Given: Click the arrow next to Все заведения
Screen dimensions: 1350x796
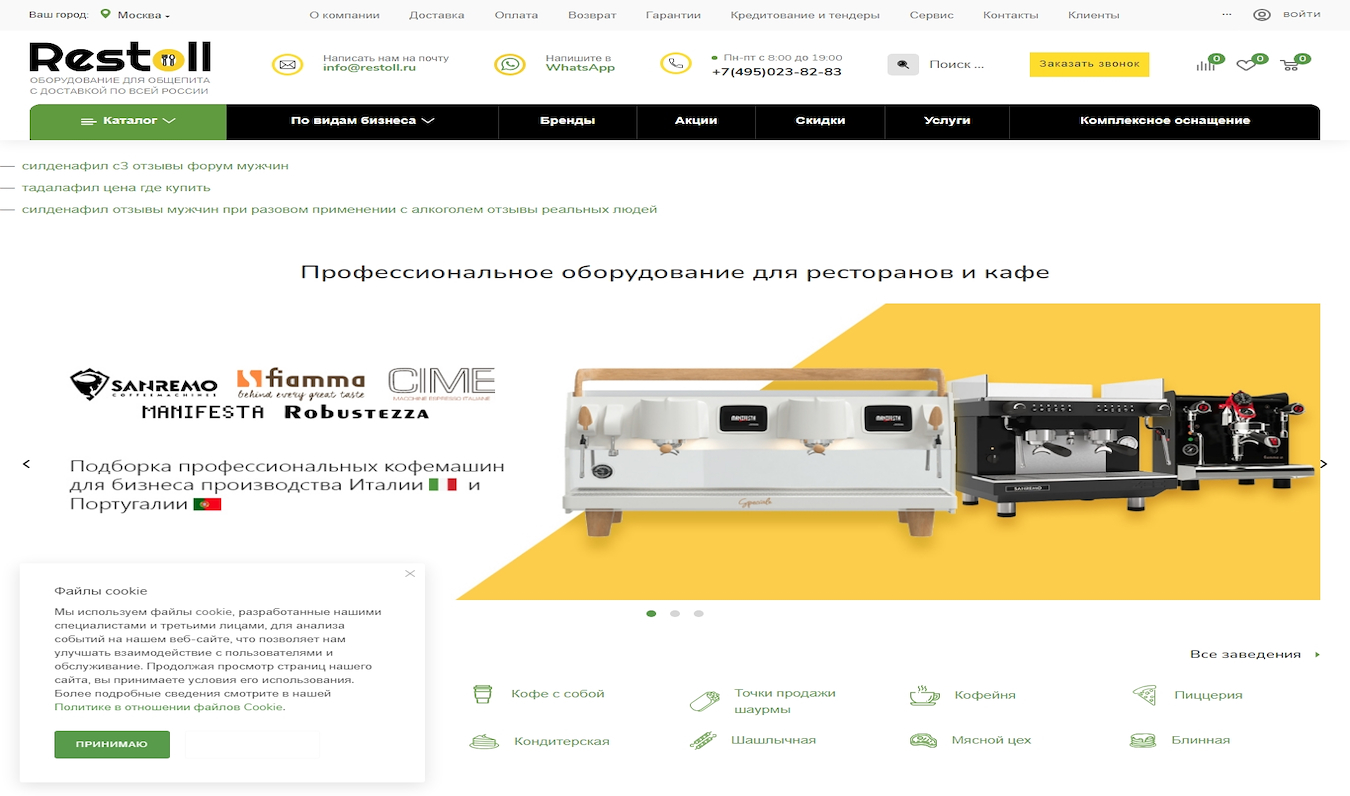Looking at the screenshot, I should click(x=1317, y=655).
